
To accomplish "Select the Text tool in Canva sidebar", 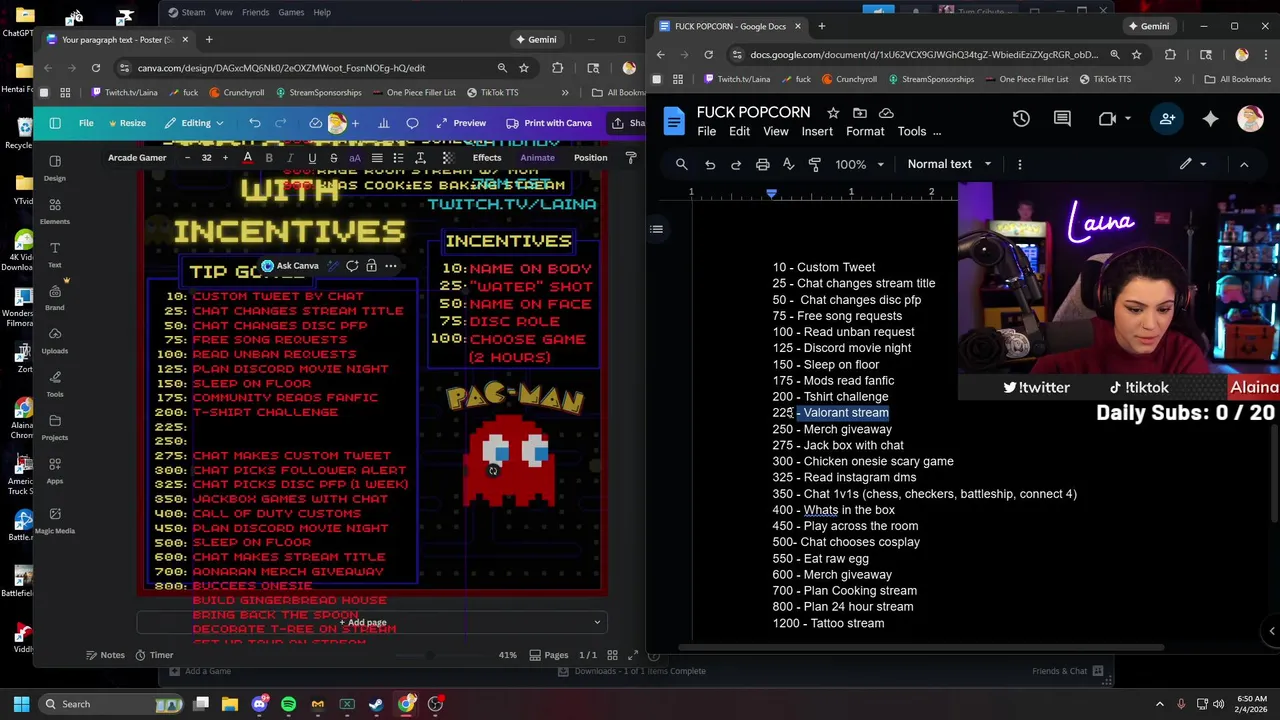I will [54, 254].
